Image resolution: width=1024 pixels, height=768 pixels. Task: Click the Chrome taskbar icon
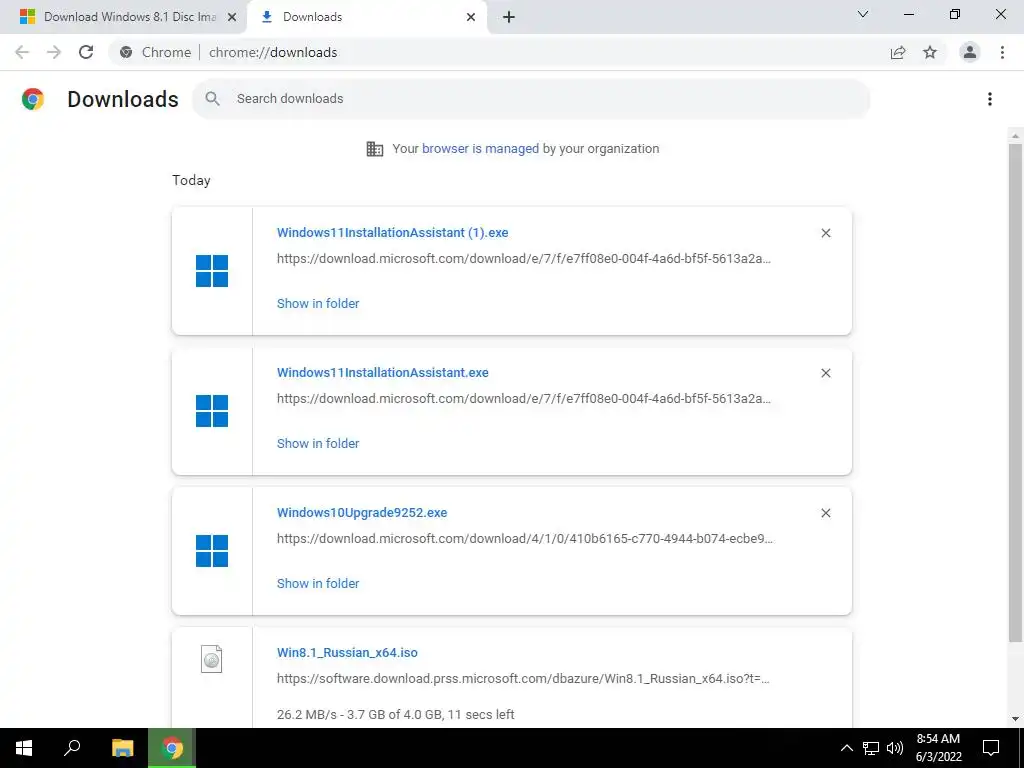coord(172,748)
